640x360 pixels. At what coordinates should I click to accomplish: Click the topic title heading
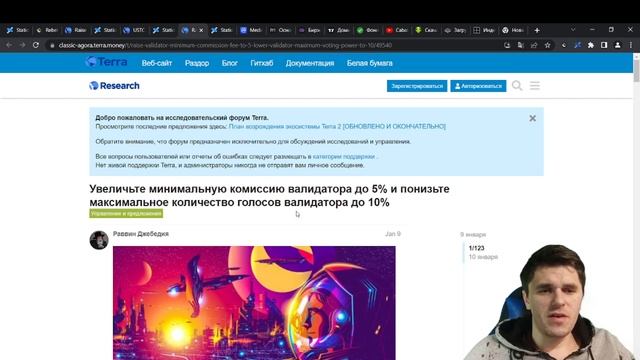[x=269, y=196]
